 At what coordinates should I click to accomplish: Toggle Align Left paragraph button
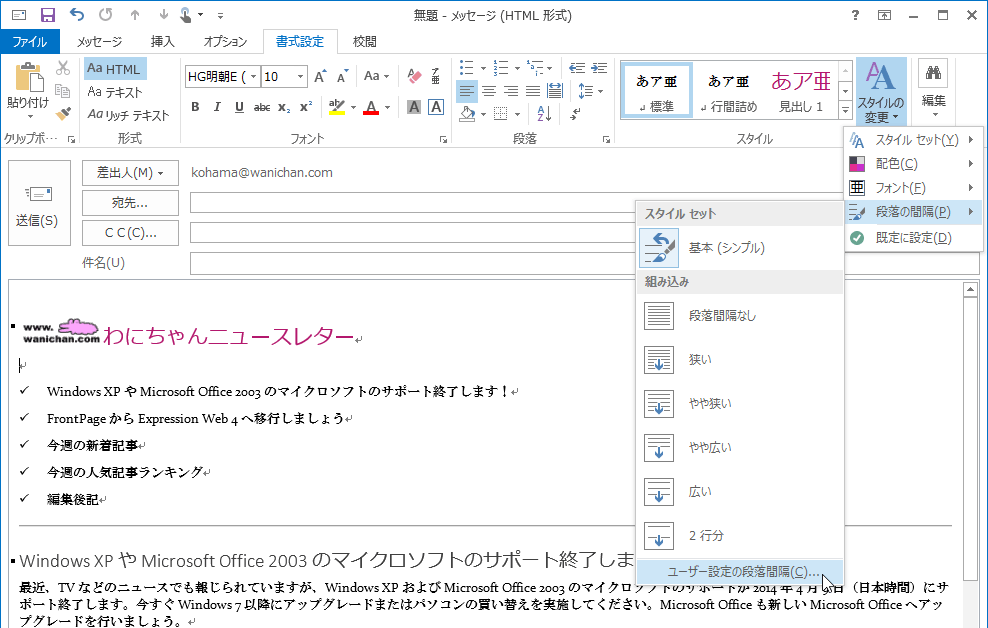tap(467, 91)
